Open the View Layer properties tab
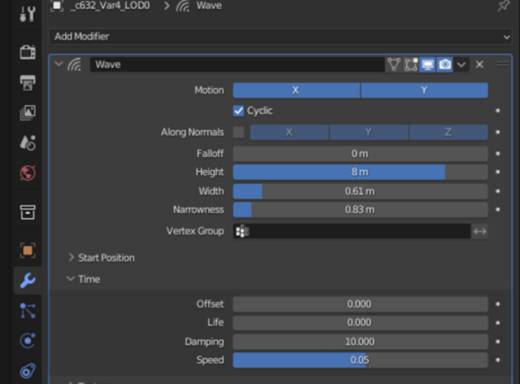The width and height of the screenshot is (520, 384). tap(28, 112)
